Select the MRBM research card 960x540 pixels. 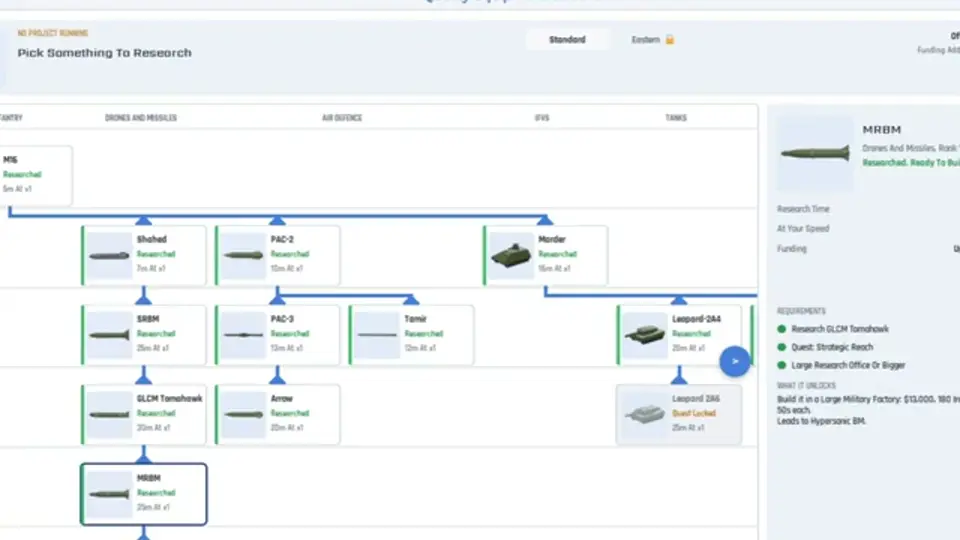(144, 494)
